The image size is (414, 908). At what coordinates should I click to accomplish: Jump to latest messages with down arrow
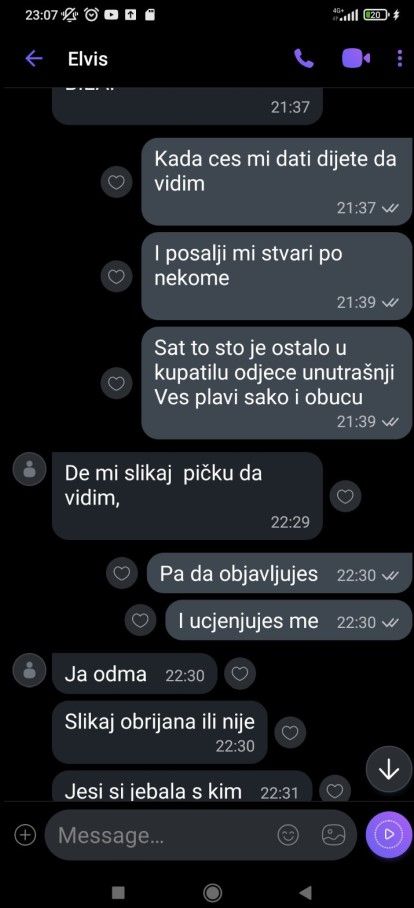(x=389, y=769)
